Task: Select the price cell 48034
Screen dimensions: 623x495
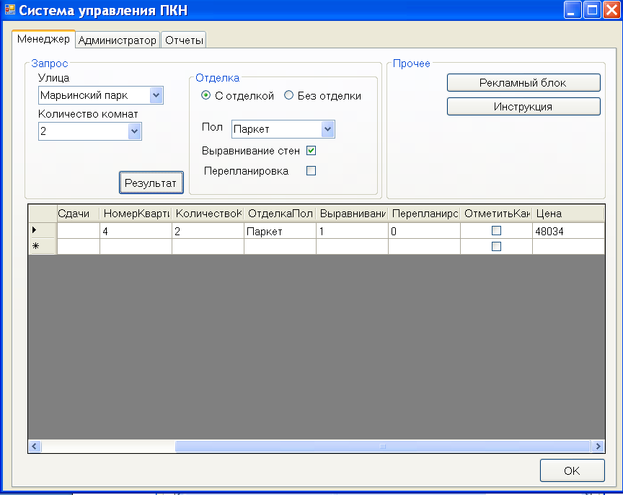Action: point(568,231)
